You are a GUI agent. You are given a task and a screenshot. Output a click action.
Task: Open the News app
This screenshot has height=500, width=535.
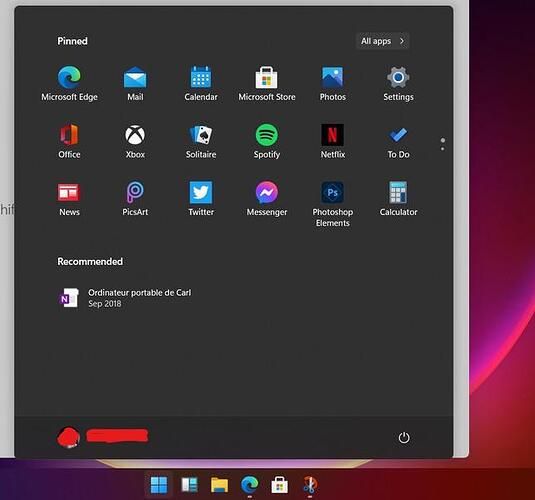click(x=69, y=199)
